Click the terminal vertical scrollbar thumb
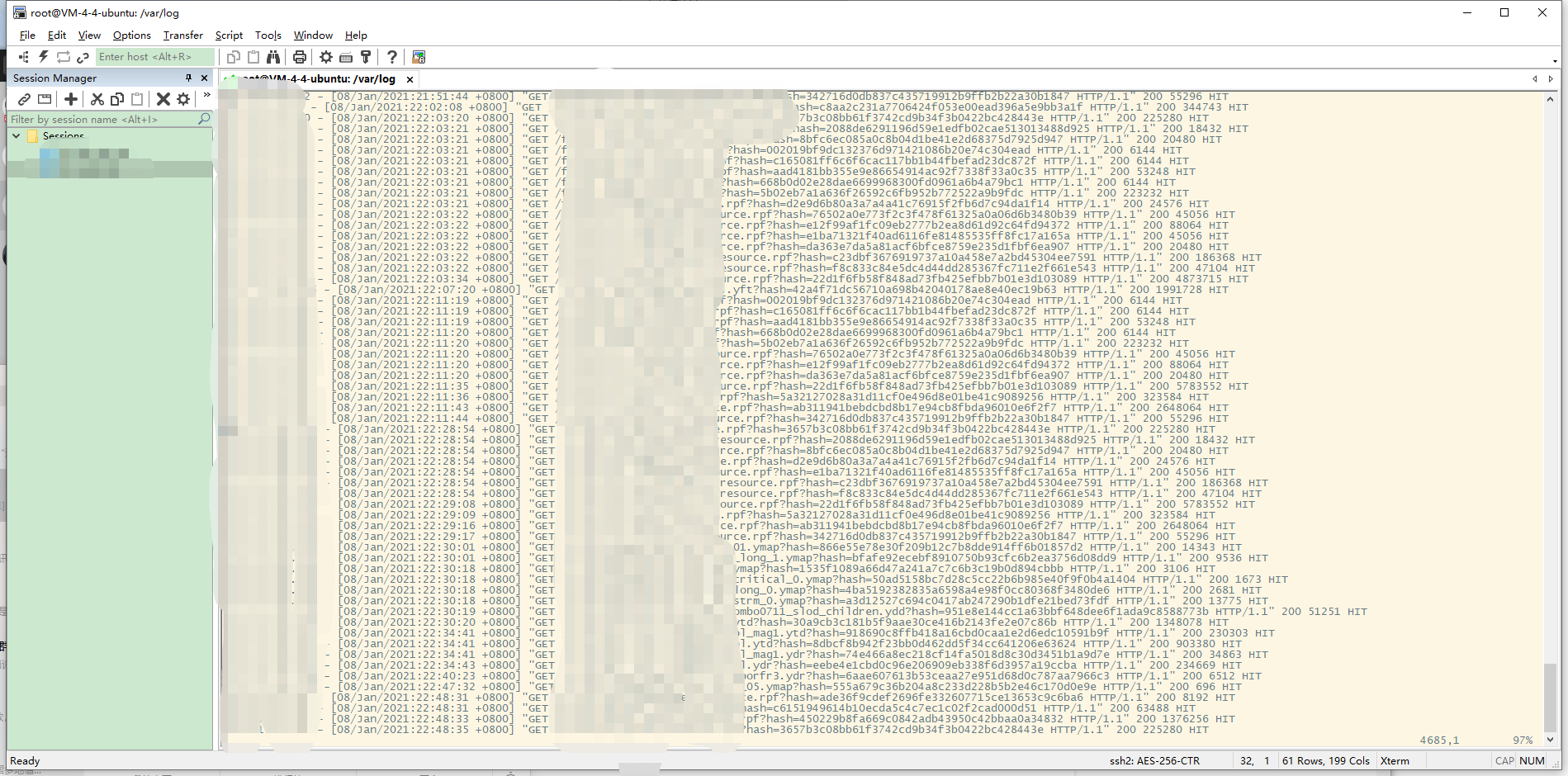Image resolution: width=1568 pixels, height=776 pixels. [x=1550, y=697]
